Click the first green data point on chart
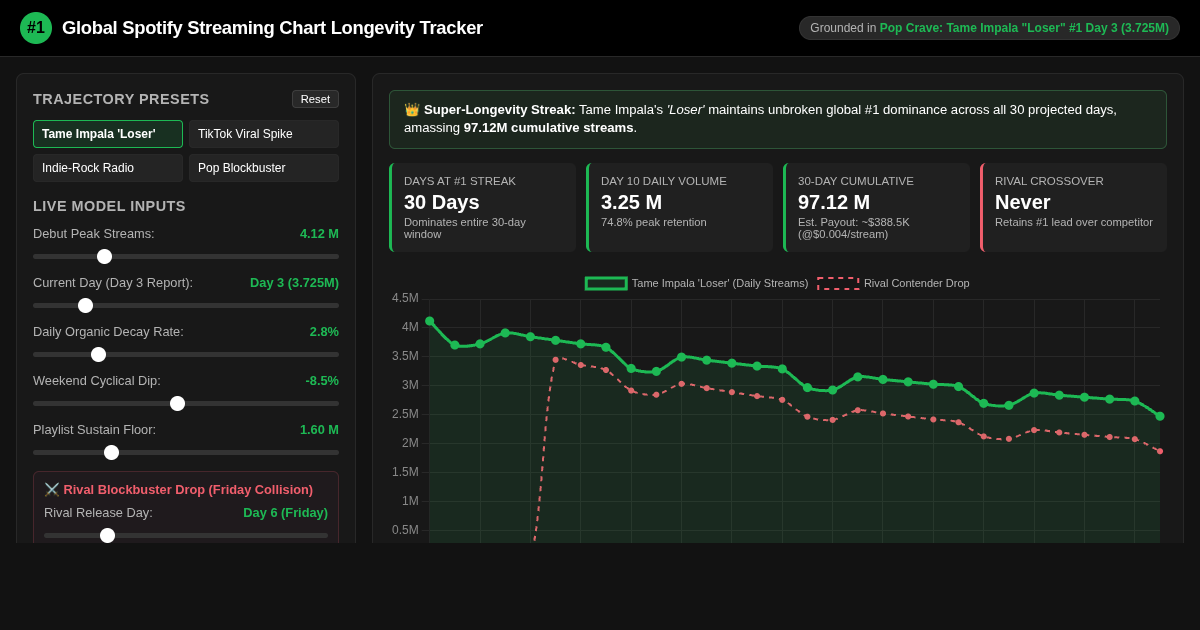This screenshot has height=630, width=1200. click(430, 321)
